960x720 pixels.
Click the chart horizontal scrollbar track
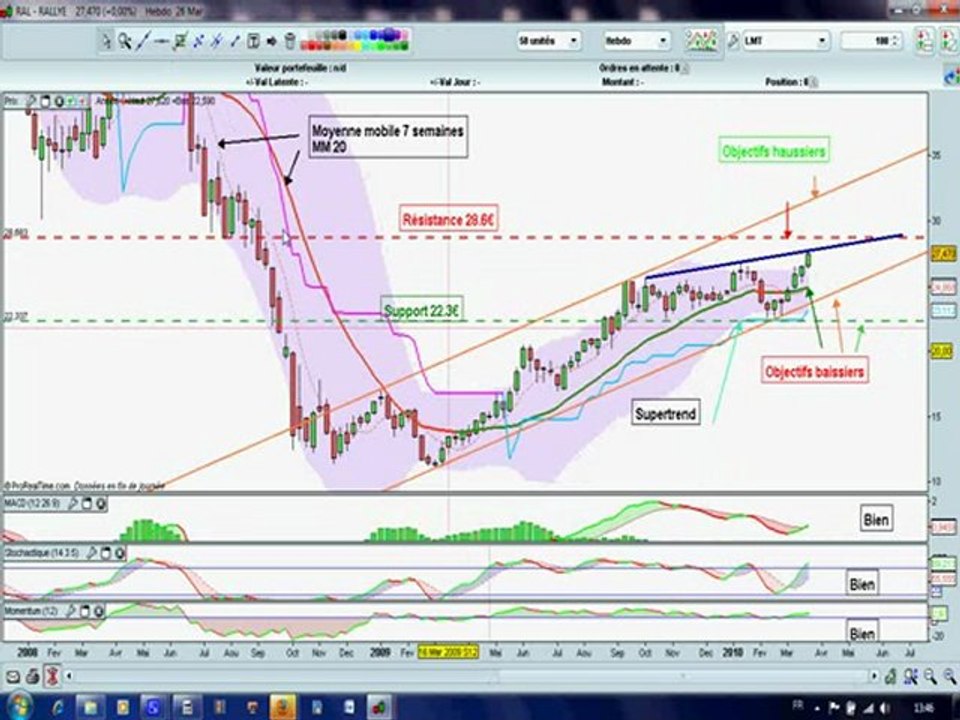pyautogui.click(x=471, y=676)
